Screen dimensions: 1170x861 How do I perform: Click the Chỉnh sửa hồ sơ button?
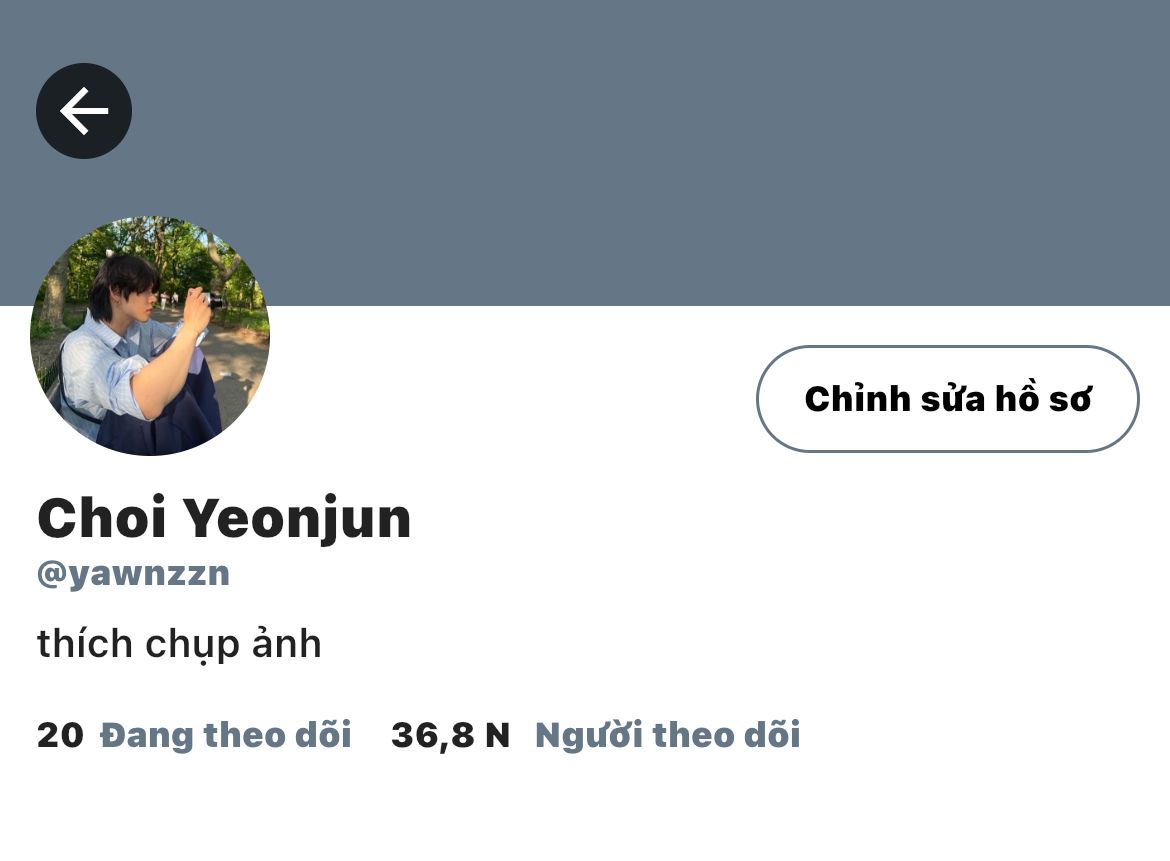[948, 398]
